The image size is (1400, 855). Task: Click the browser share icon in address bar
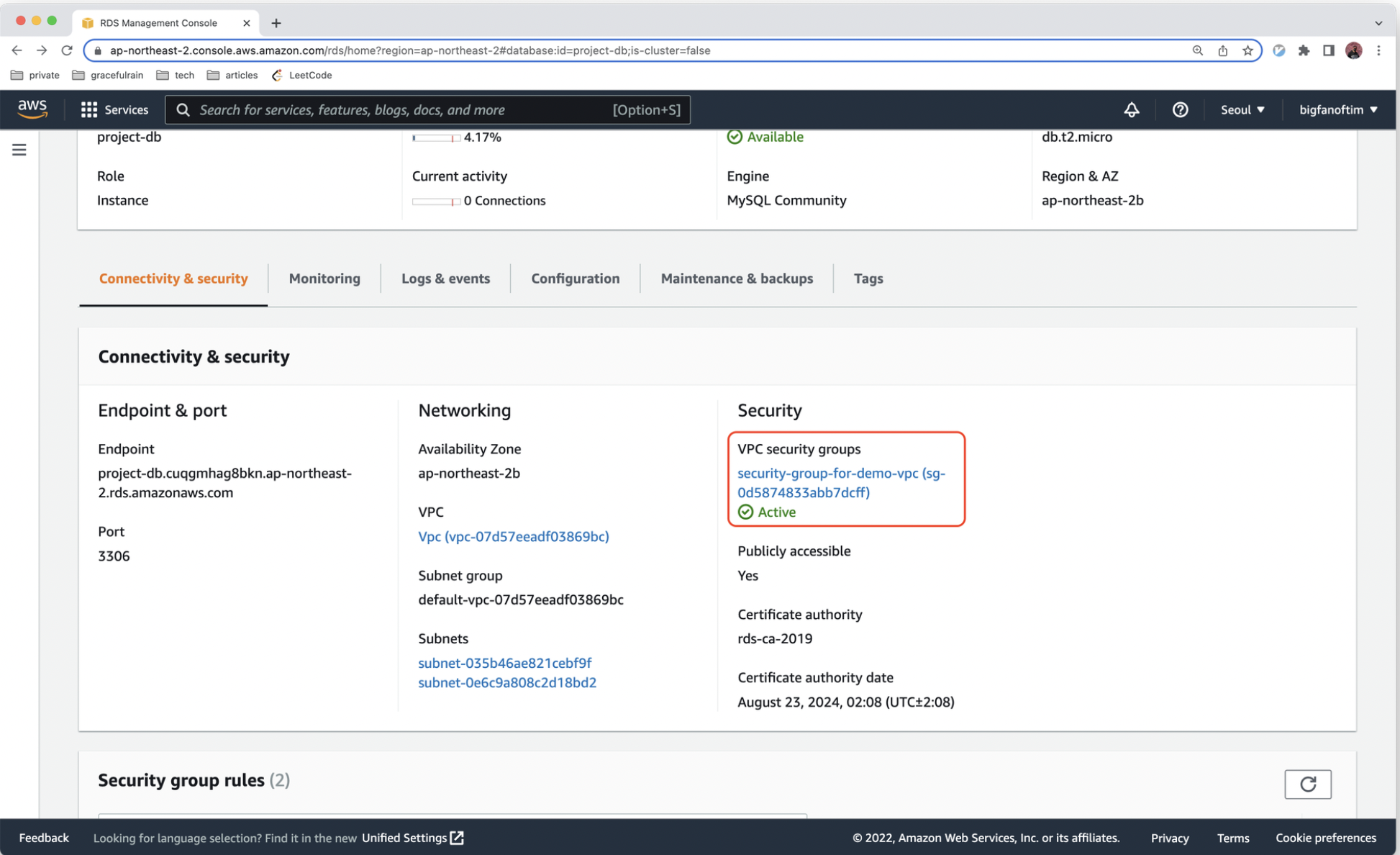[x=1222, y=50]
